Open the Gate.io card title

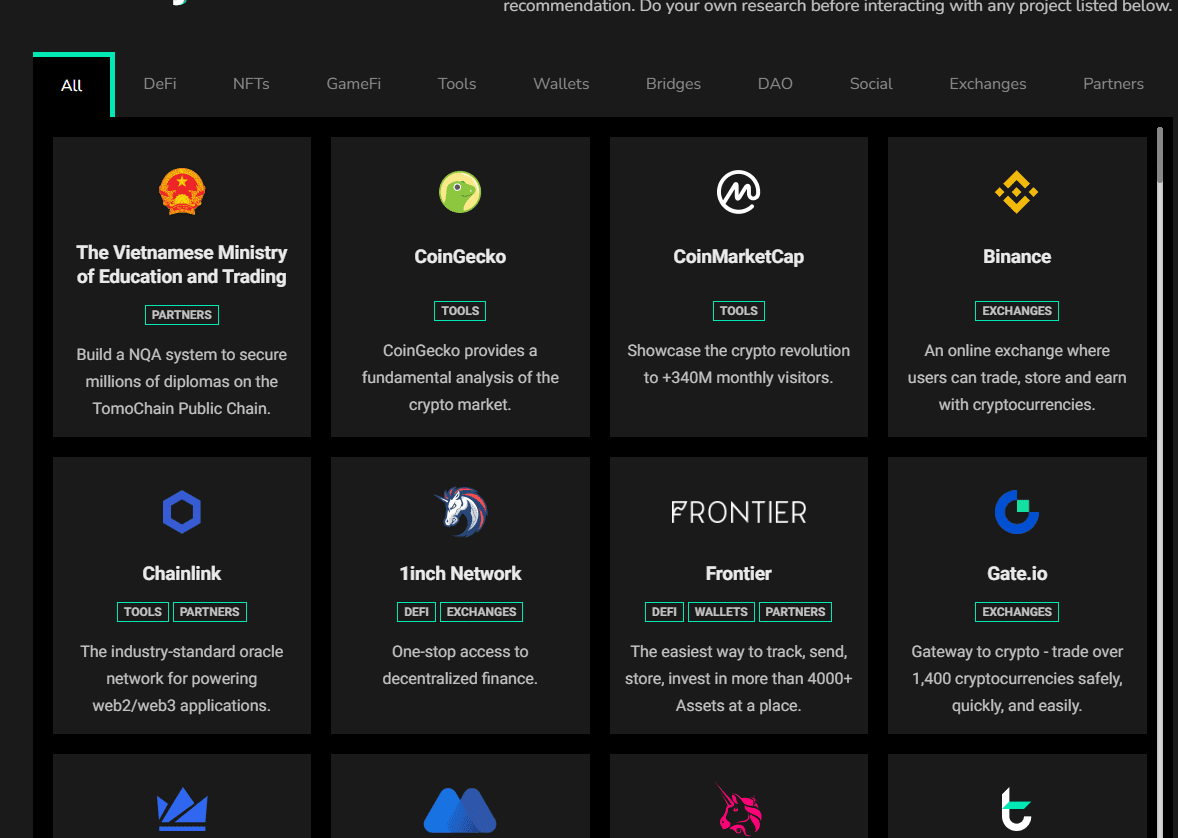(x=1016, y=573)
